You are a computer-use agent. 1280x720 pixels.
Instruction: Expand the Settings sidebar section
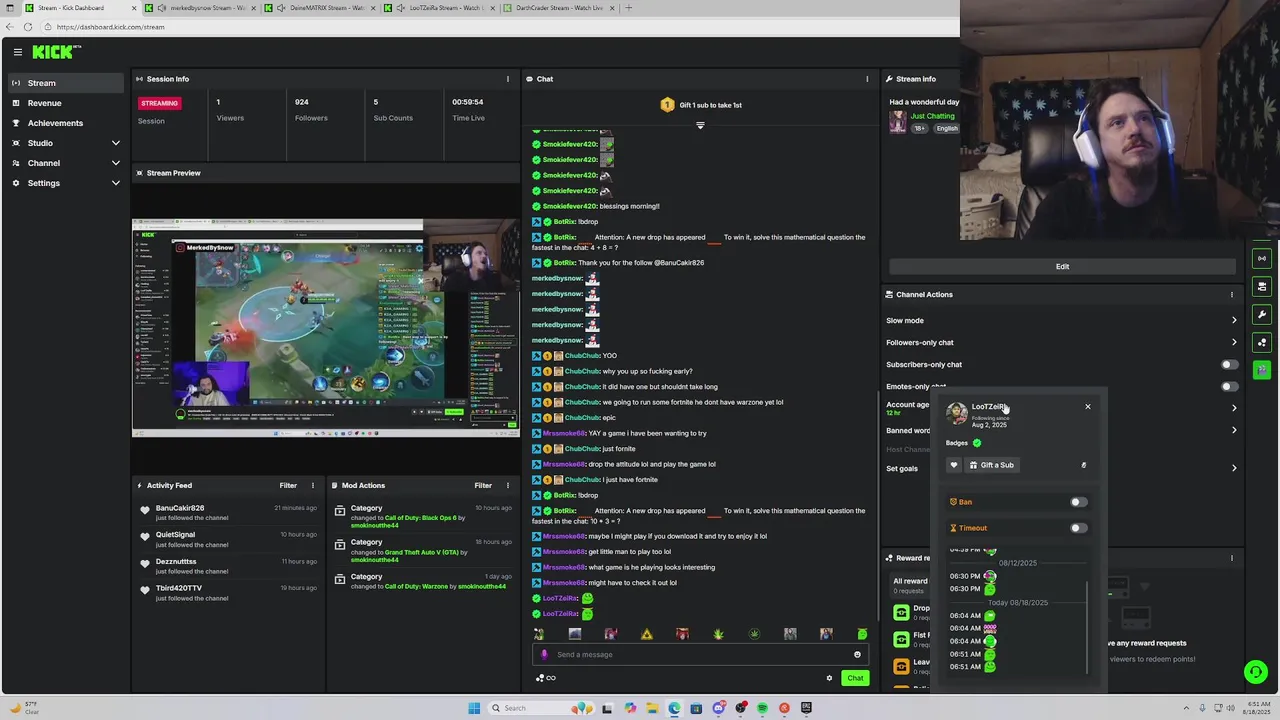coord(115,183)
